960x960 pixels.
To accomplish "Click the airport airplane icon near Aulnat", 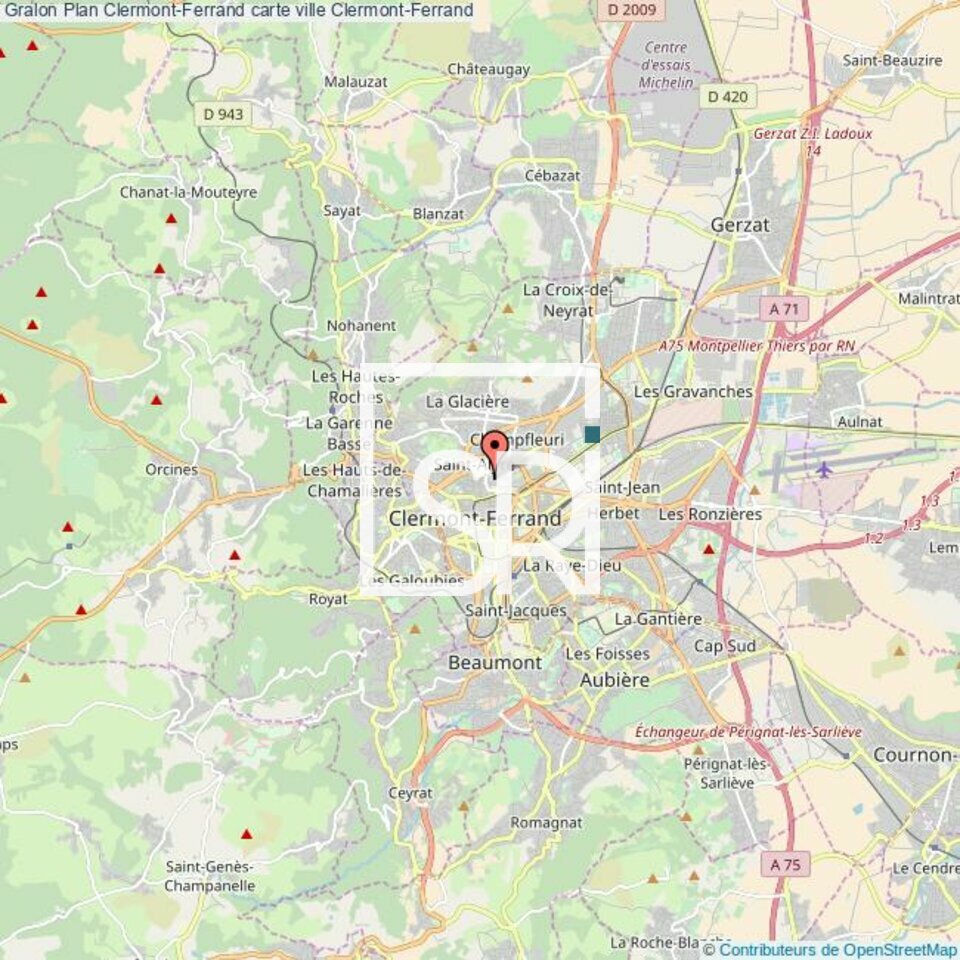I will click(824, 468).
